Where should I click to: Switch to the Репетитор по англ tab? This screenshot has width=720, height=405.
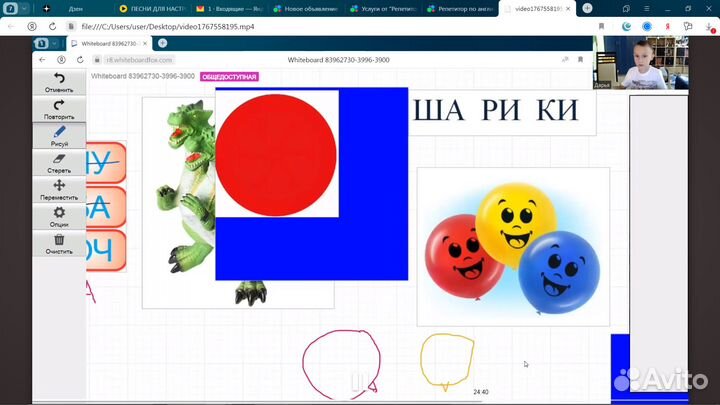click(x=461, y=9)
